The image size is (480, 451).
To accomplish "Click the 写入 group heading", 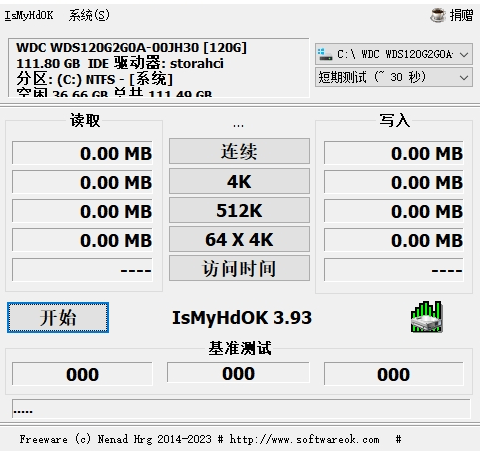I will point(395,120).
